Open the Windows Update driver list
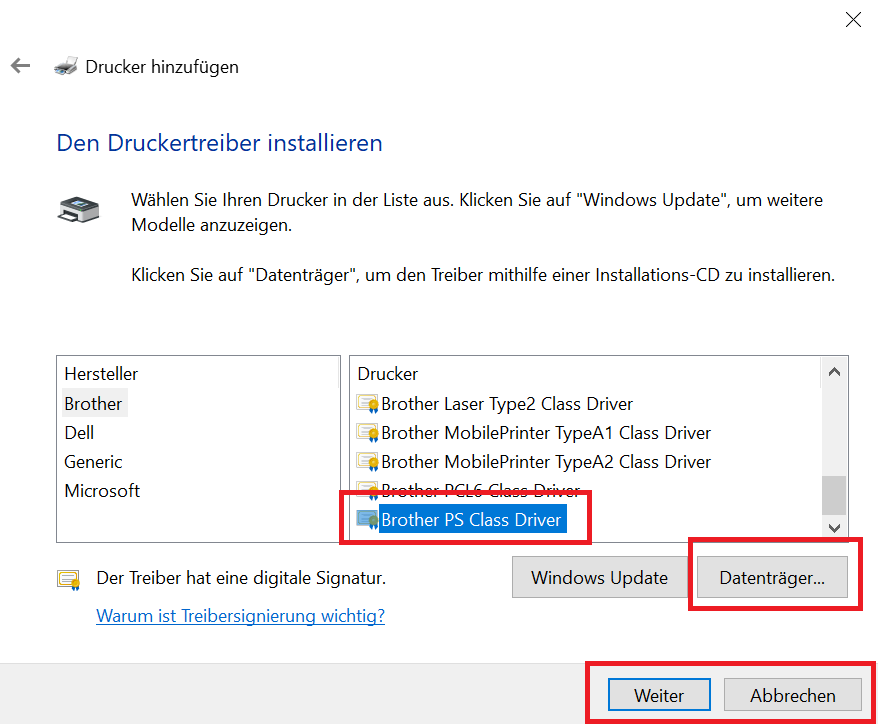This screenshot has width=878, height=724. pos(599,578)
